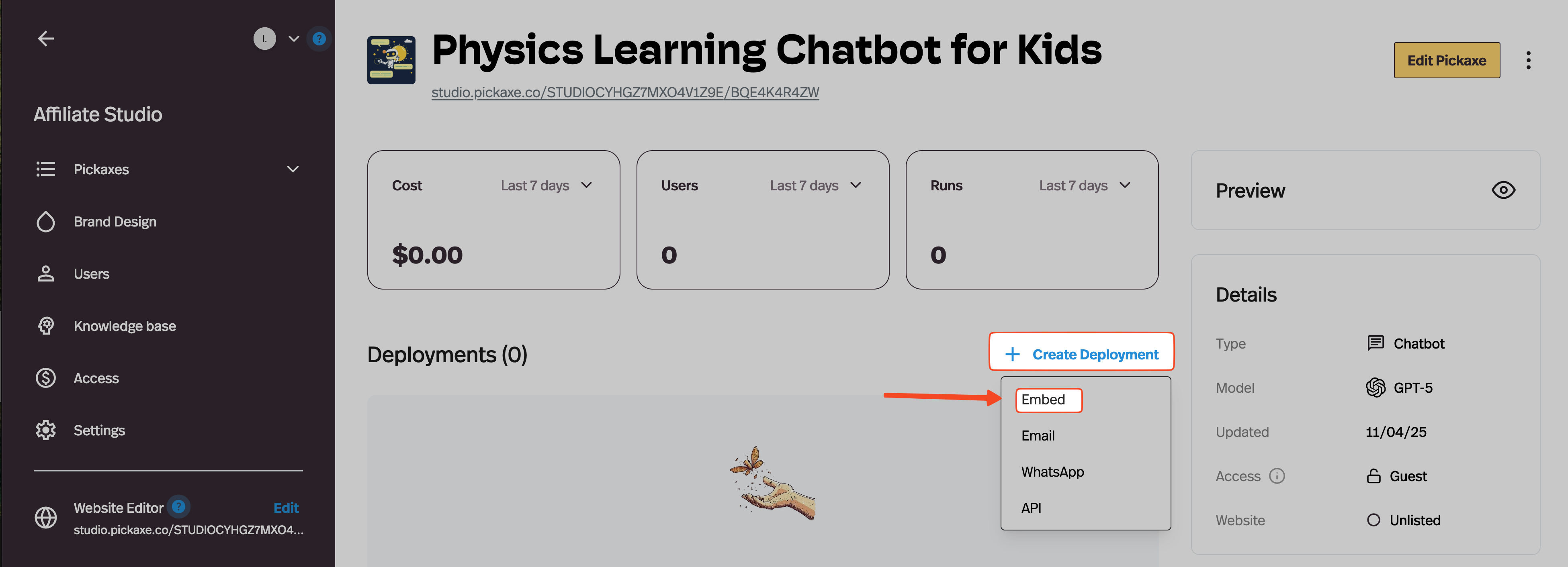The image size is (1568, 567).
Task: Click the Access dollar sign icon
Action: click(46, 378)
